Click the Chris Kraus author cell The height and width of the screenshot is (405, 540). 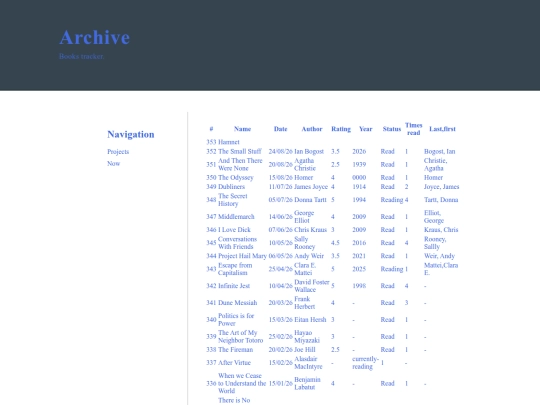(310, 230)
